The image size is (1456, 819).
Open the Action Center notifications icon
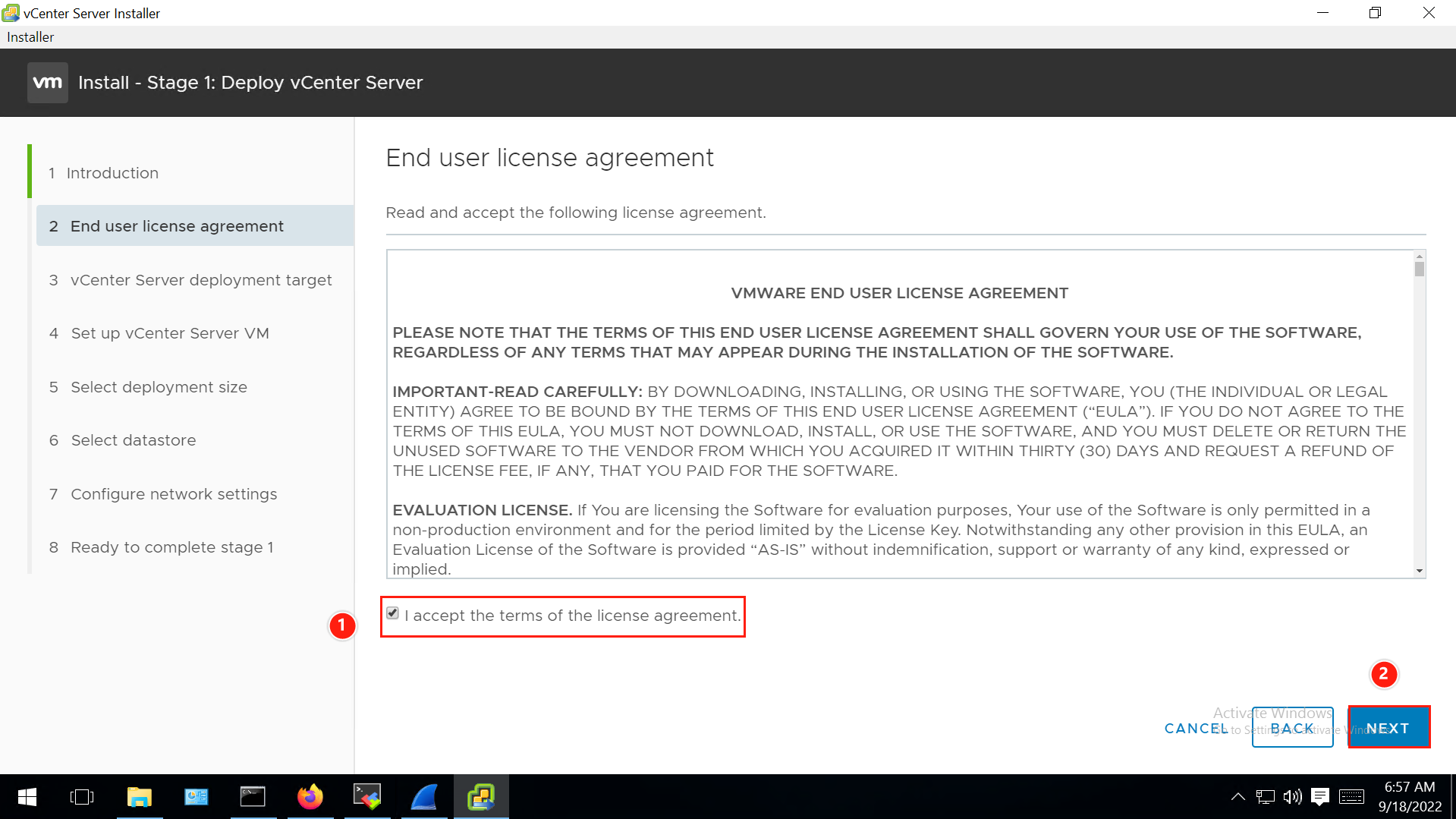pyautogui.click(x=1320, y=797)
